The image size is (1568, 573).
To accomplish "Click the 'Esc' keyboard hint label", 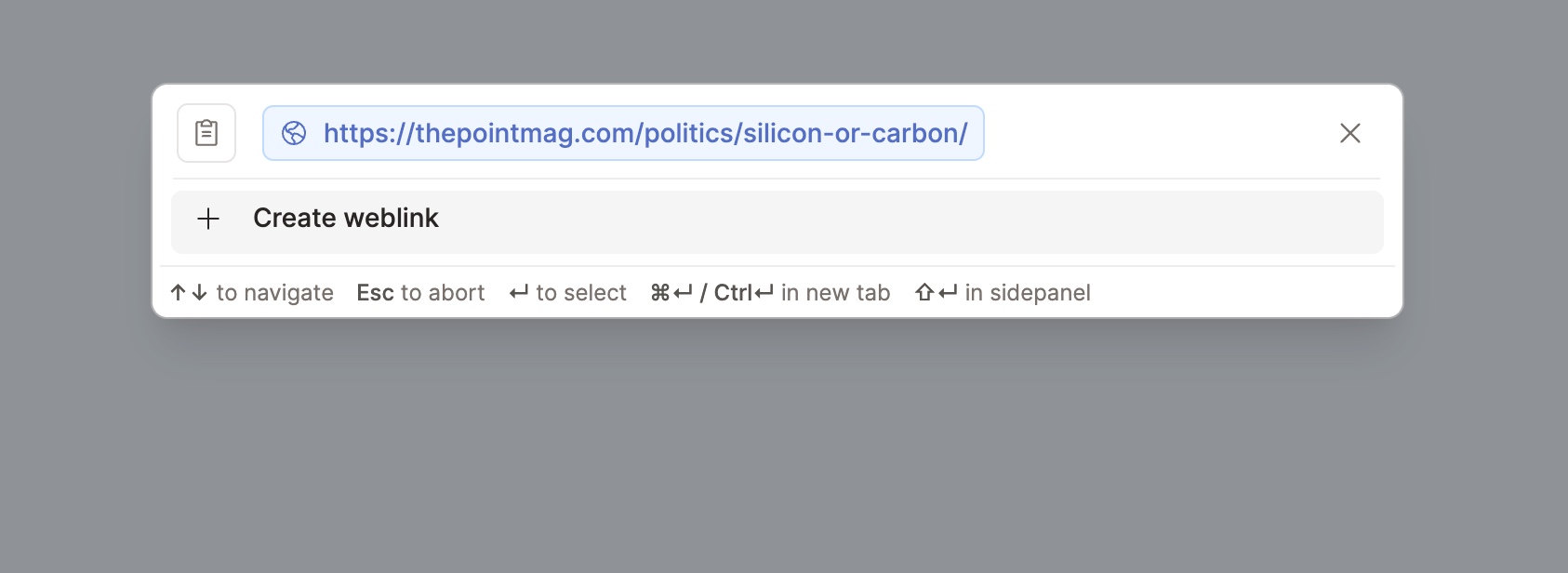I will pyautogui.click(x=375, y=293).
